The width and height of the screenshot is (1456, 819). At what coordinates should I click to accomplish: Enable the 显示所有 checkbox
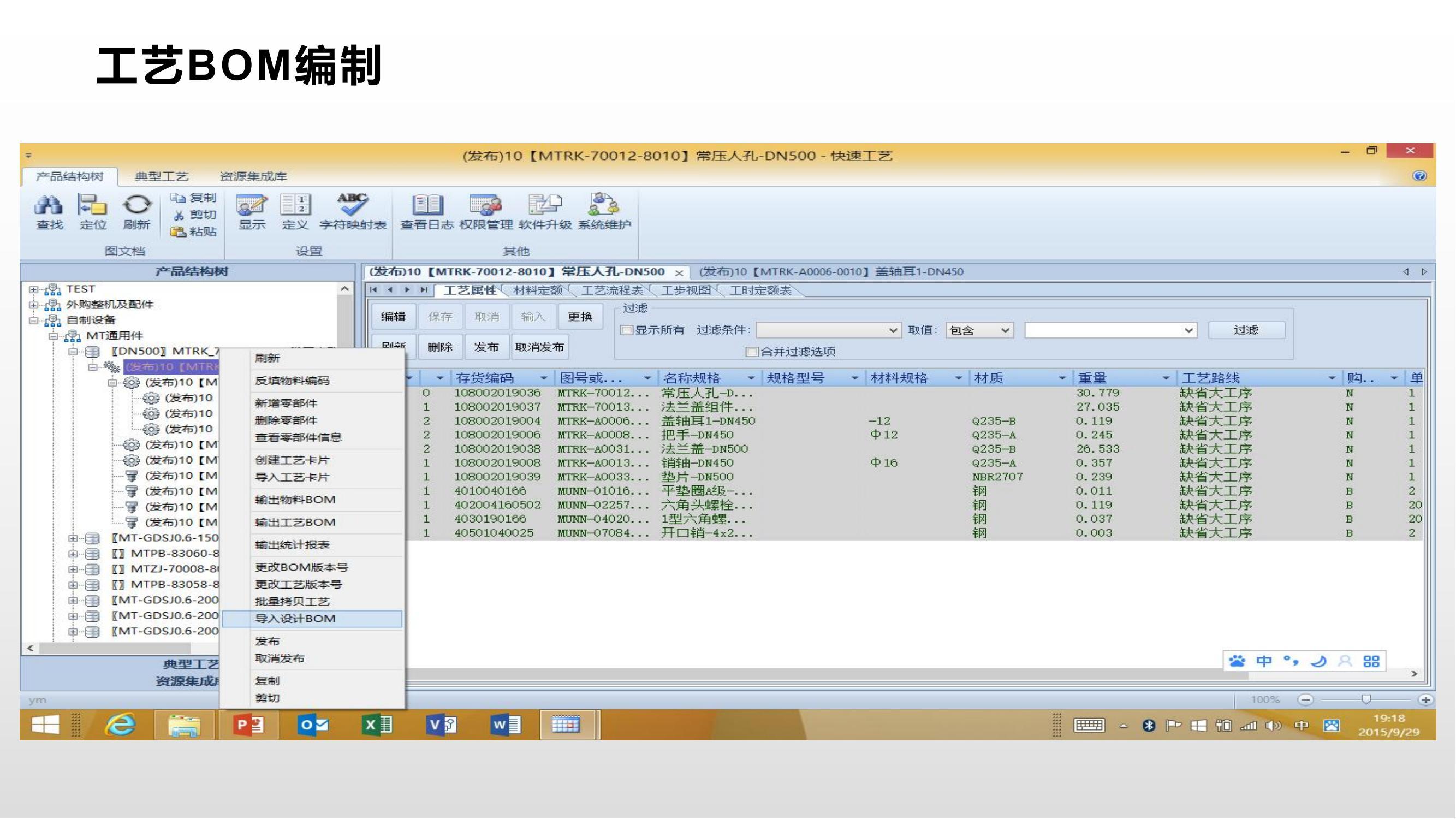pos(626,330)
